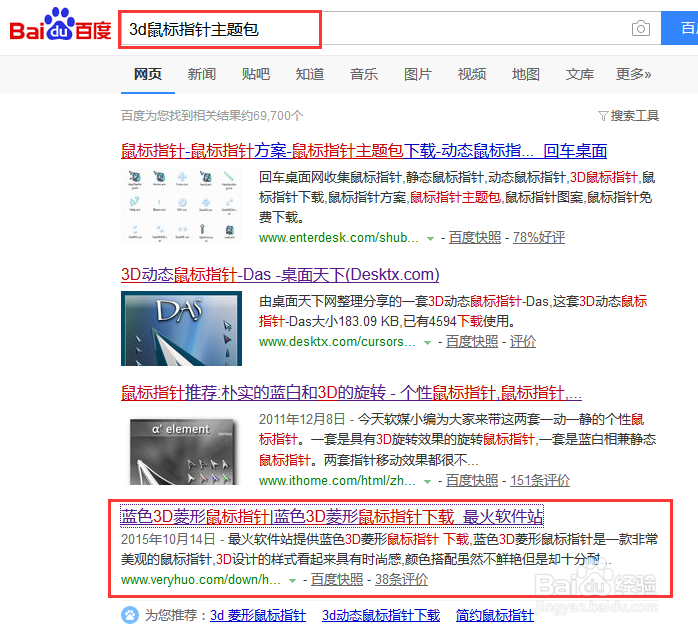Select the 网页 tab

click(x=148, y=74)
